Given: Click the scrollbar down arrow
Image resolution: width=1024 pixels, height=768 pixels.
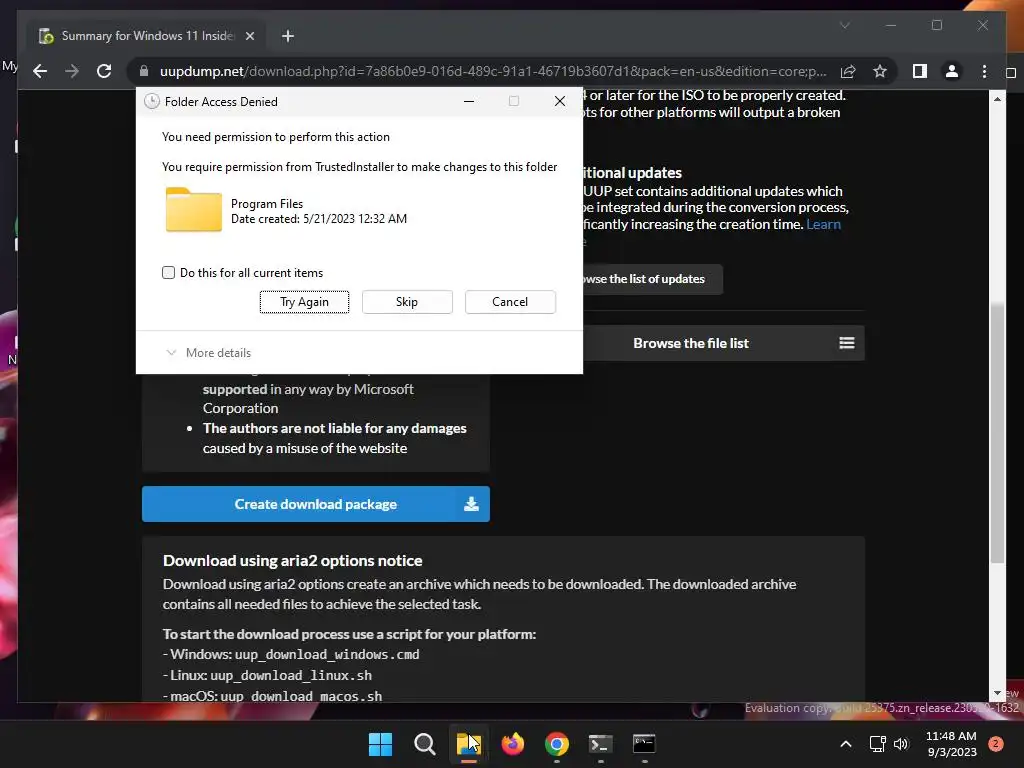Looking at the screenshot, I should click(x=997, y=693).
